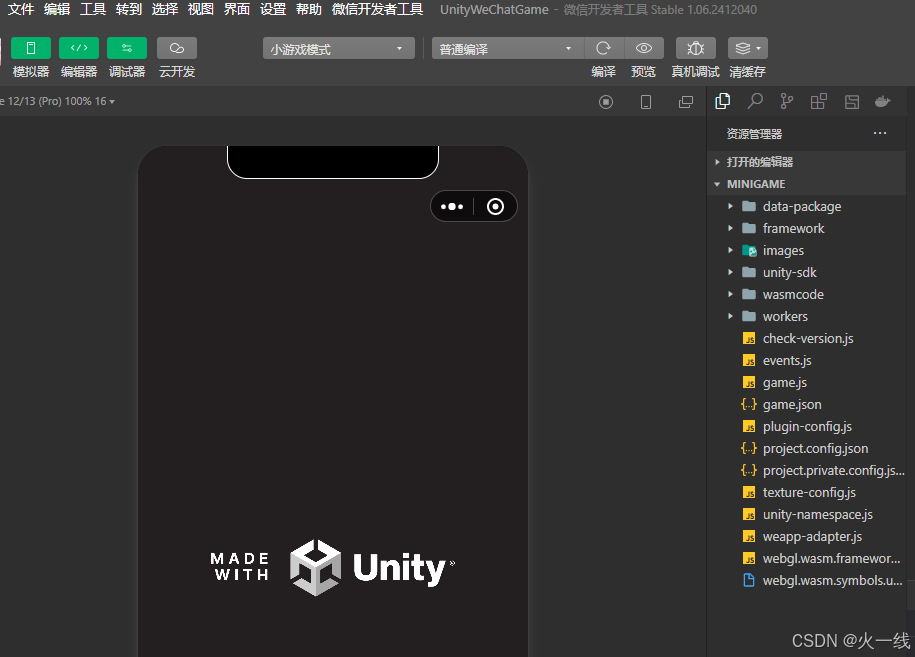
Task: Toggle the phone device view icon
Action: (x=645, y=101)
